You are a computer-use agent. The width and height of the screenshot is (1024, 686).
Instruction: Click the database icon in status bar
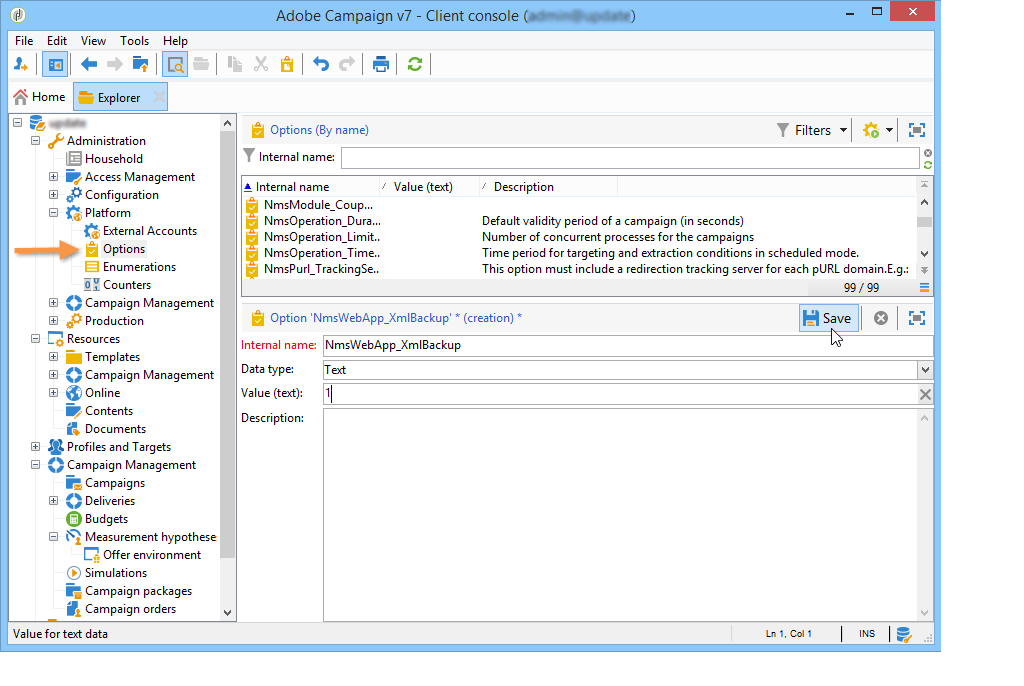(904, 634)
